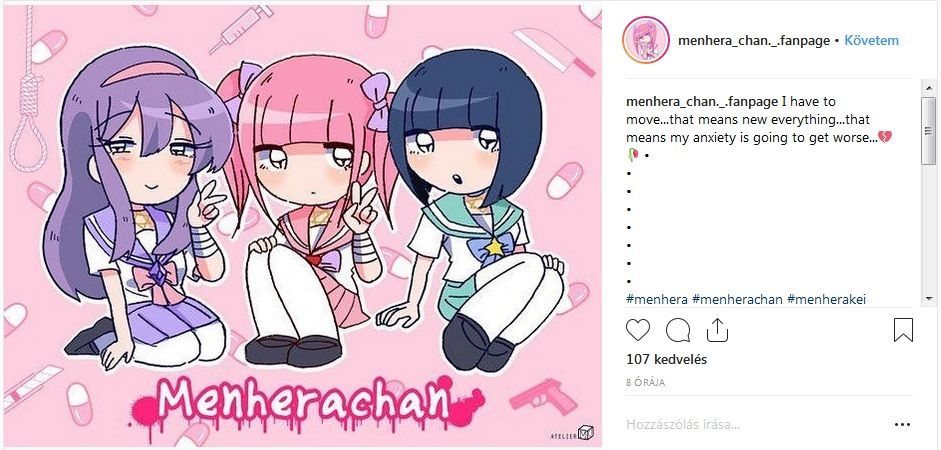
Task: Click the caption scrollbar down arrow
Action: [928, 298]
